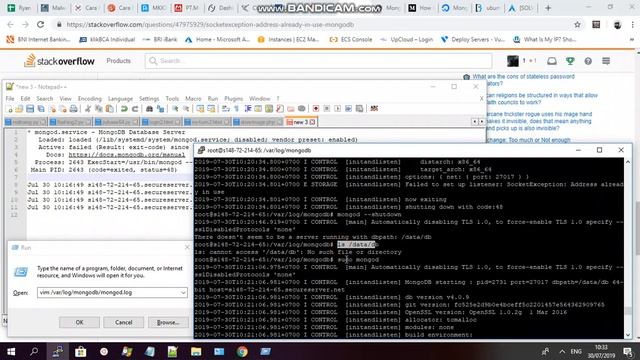Open the Stack Overflow inbox icon
Screen dimensions: 640x360
coord(552,61)
